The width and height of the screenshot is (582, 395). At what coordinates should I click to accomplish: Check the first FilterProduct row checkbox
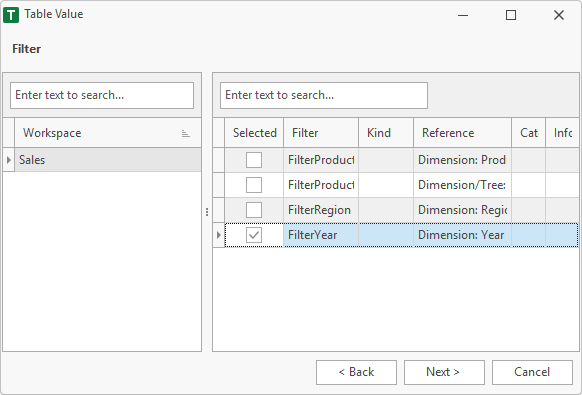(x=254, y=160)
